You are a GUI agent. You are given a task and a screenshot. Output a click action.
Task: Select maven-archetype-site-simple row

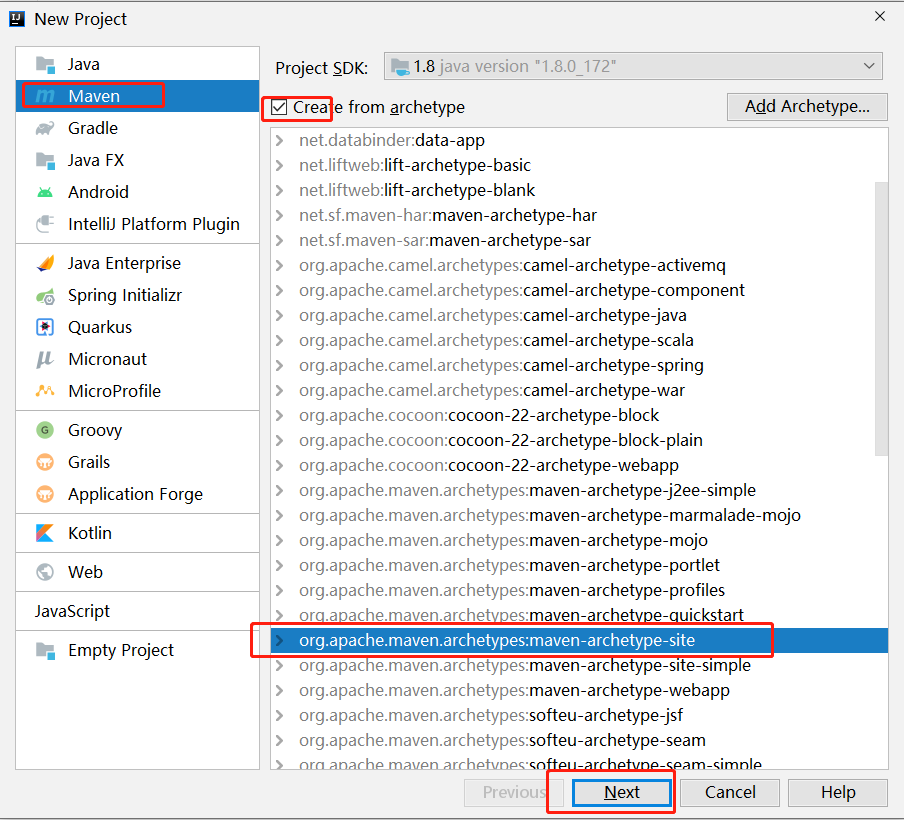point(579,665)
